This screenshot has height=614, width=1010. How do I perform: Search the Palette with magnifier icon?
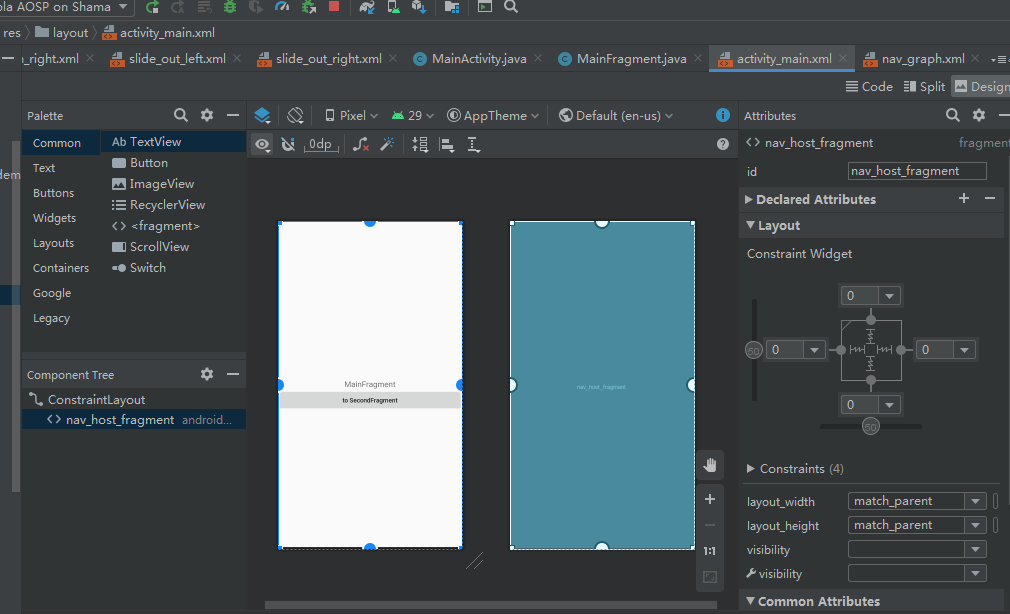pos(181,115)
